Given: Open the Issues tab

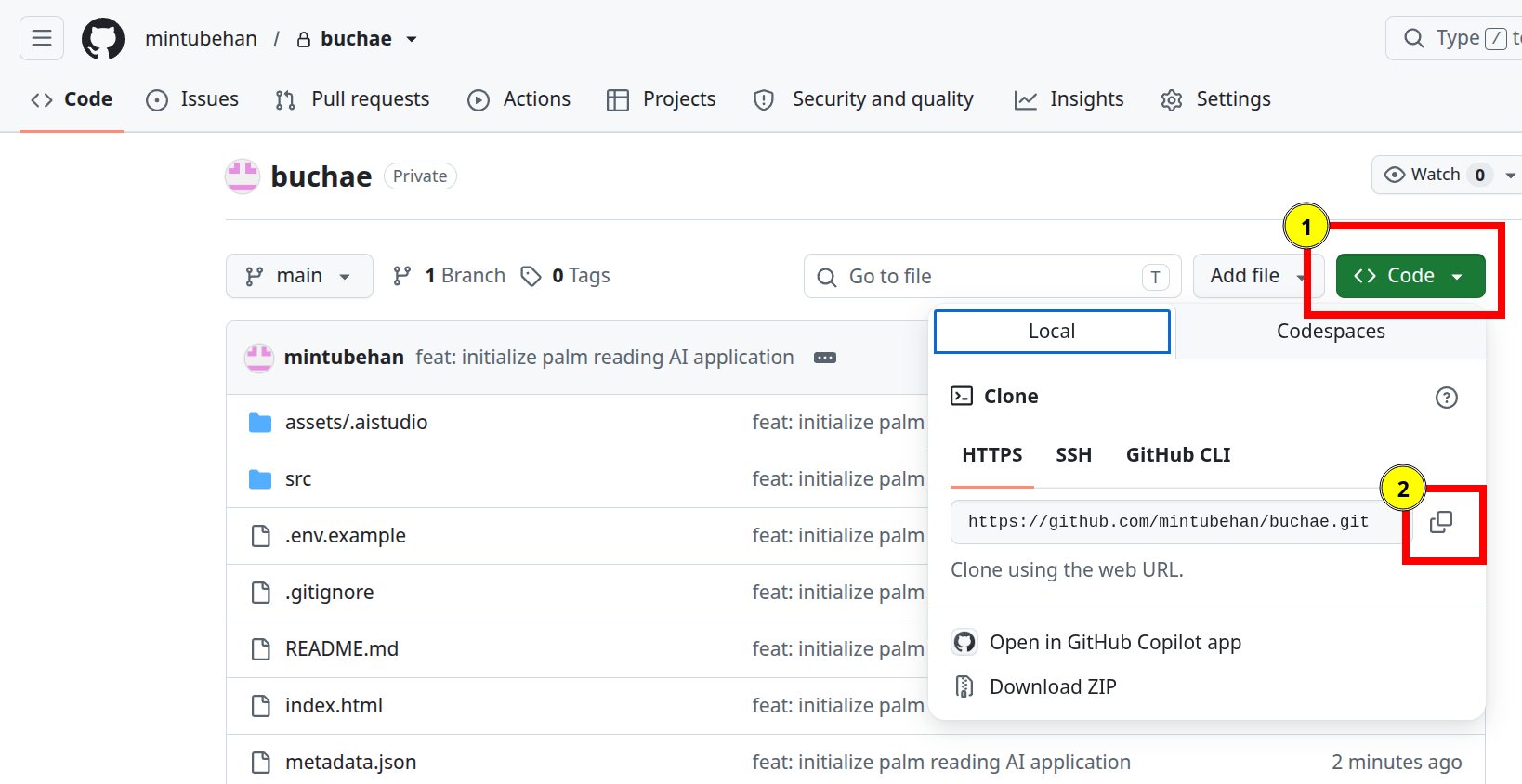Looking at the screenshot, I should point(192,99).
